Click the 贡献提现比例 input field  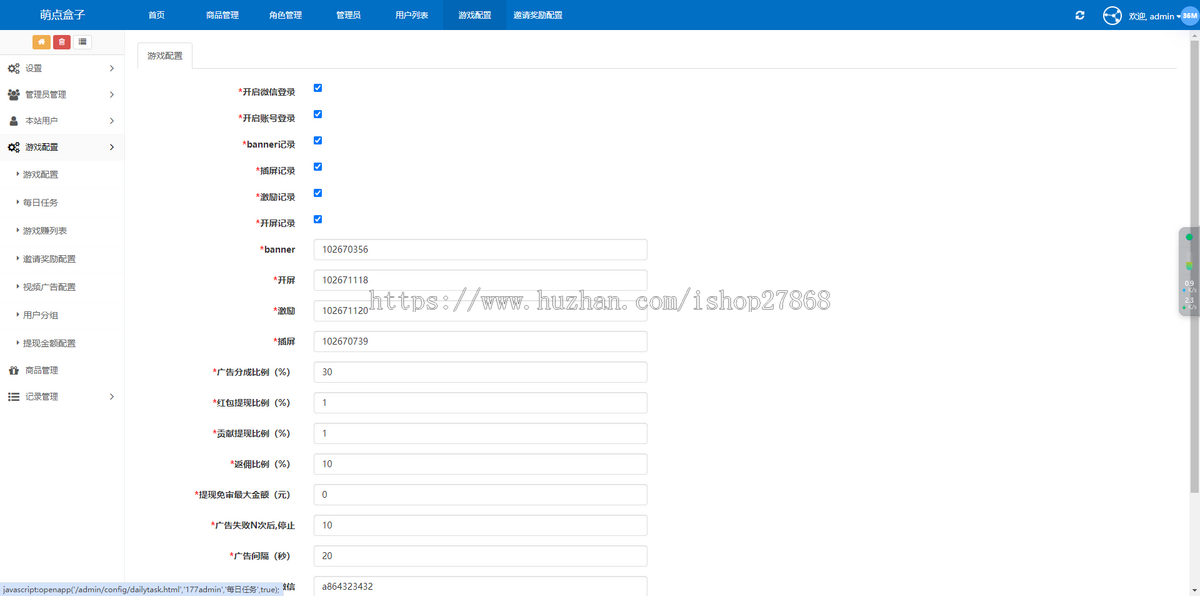click(480, 433)
